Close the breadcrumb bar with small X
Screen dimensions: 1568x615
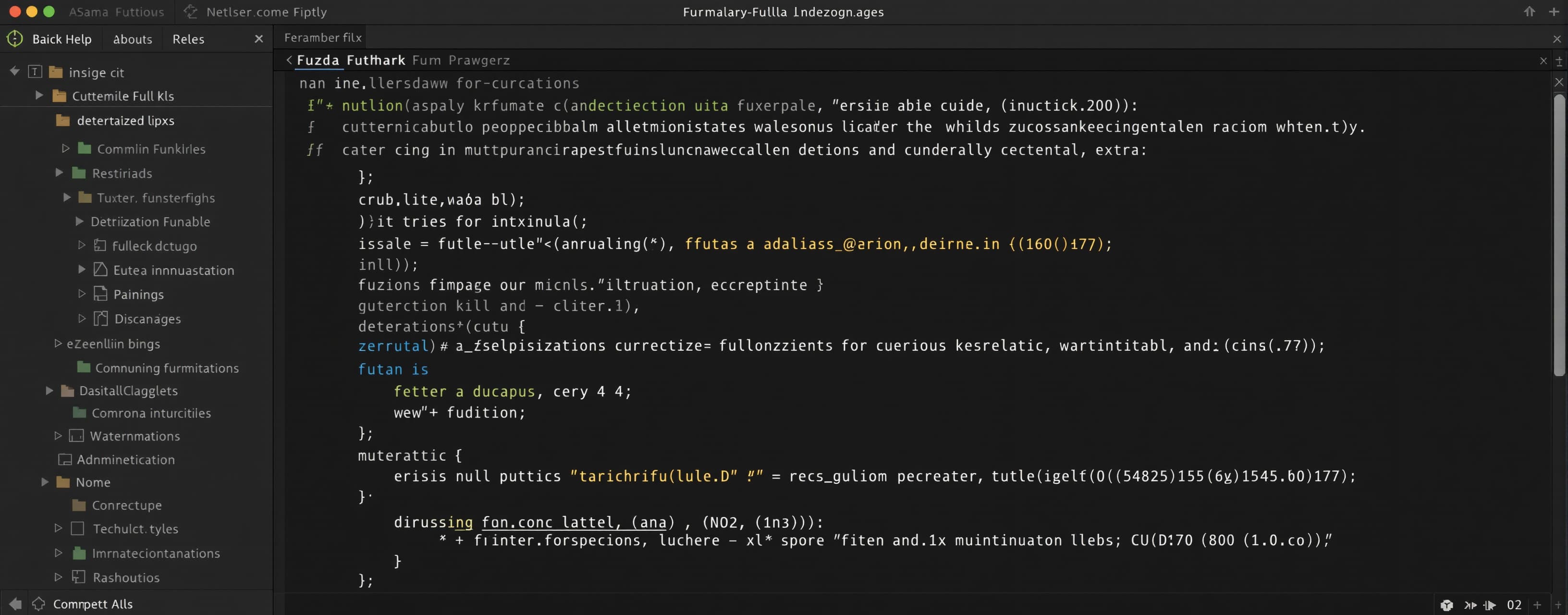(1543, 61)
